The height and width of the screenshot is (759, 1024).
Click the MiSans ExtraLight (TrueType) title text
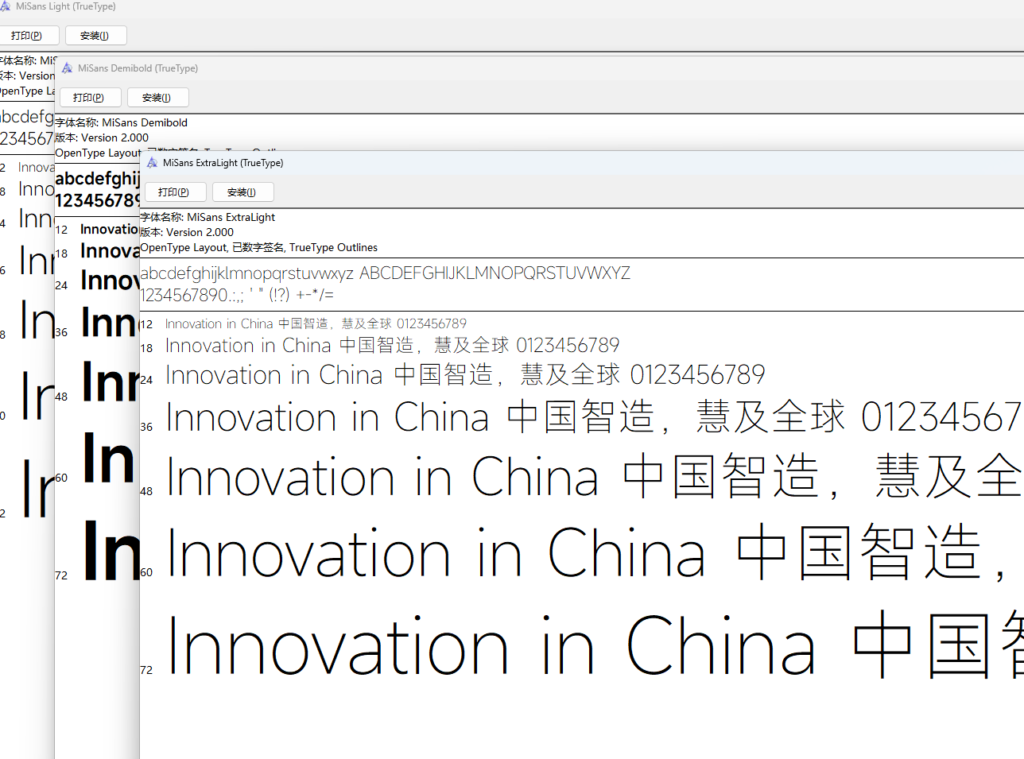pos(223,162)
